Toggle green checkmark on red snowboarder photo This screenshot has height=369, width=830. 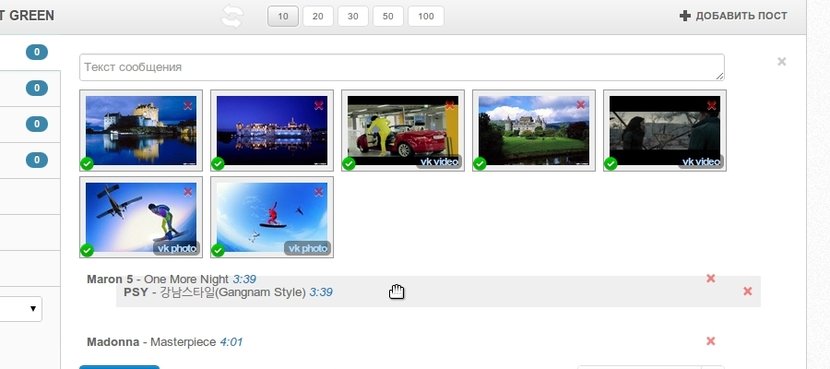pos(218,250)
